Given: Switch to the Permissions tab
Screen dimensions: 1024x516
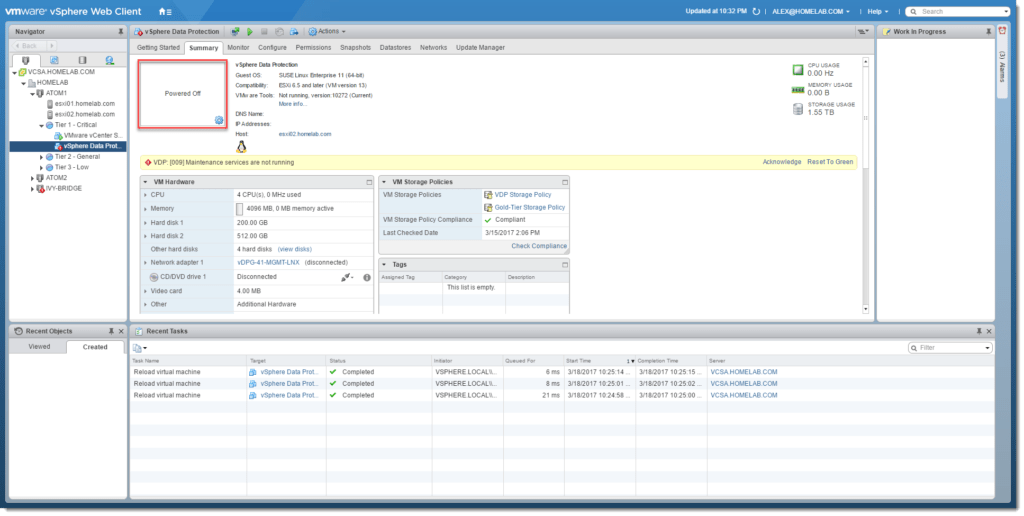Looking at the screenshot, I should (313, 48).
